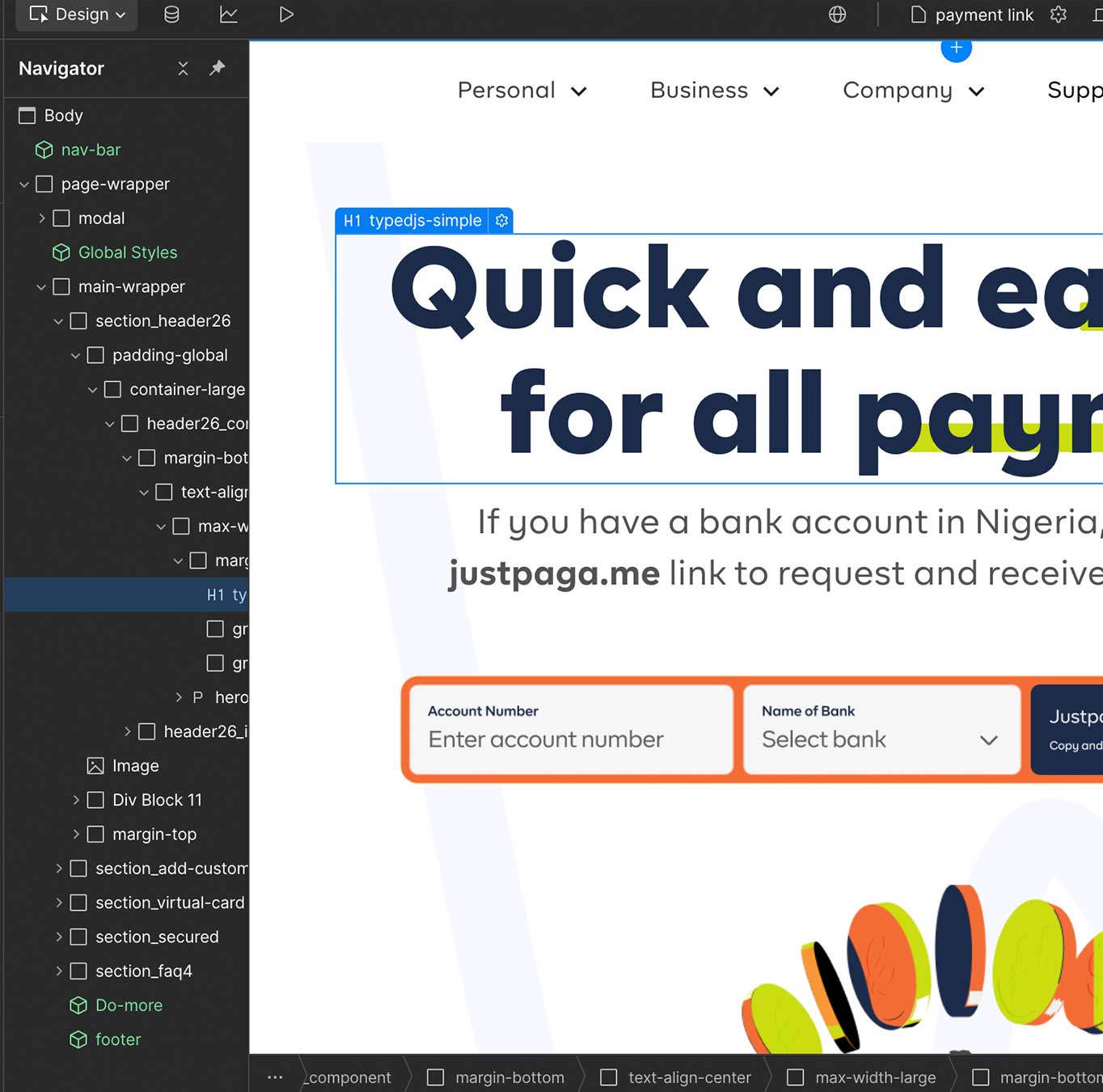
Task: Select the Image element in Navigator
Action: coord(126,766)
